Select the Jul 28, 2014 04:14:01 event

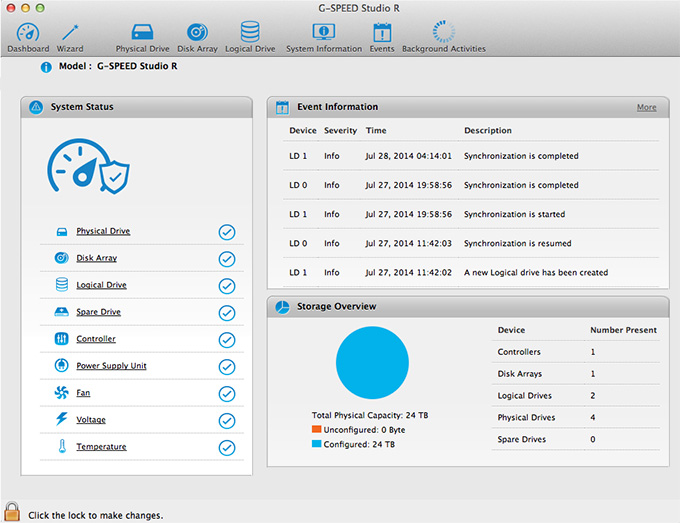click(x=471, y=156)
